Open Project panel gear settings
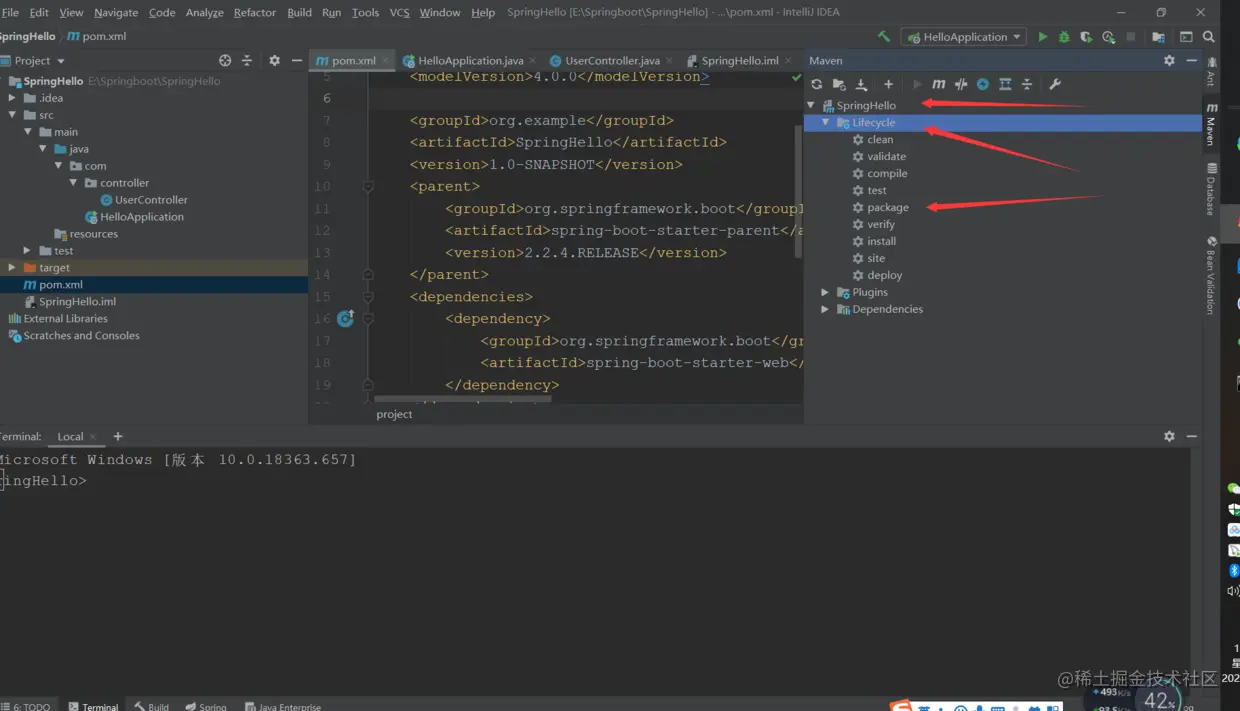The image size is (1240, 711). pyautogui.click(x=274, y=60)
